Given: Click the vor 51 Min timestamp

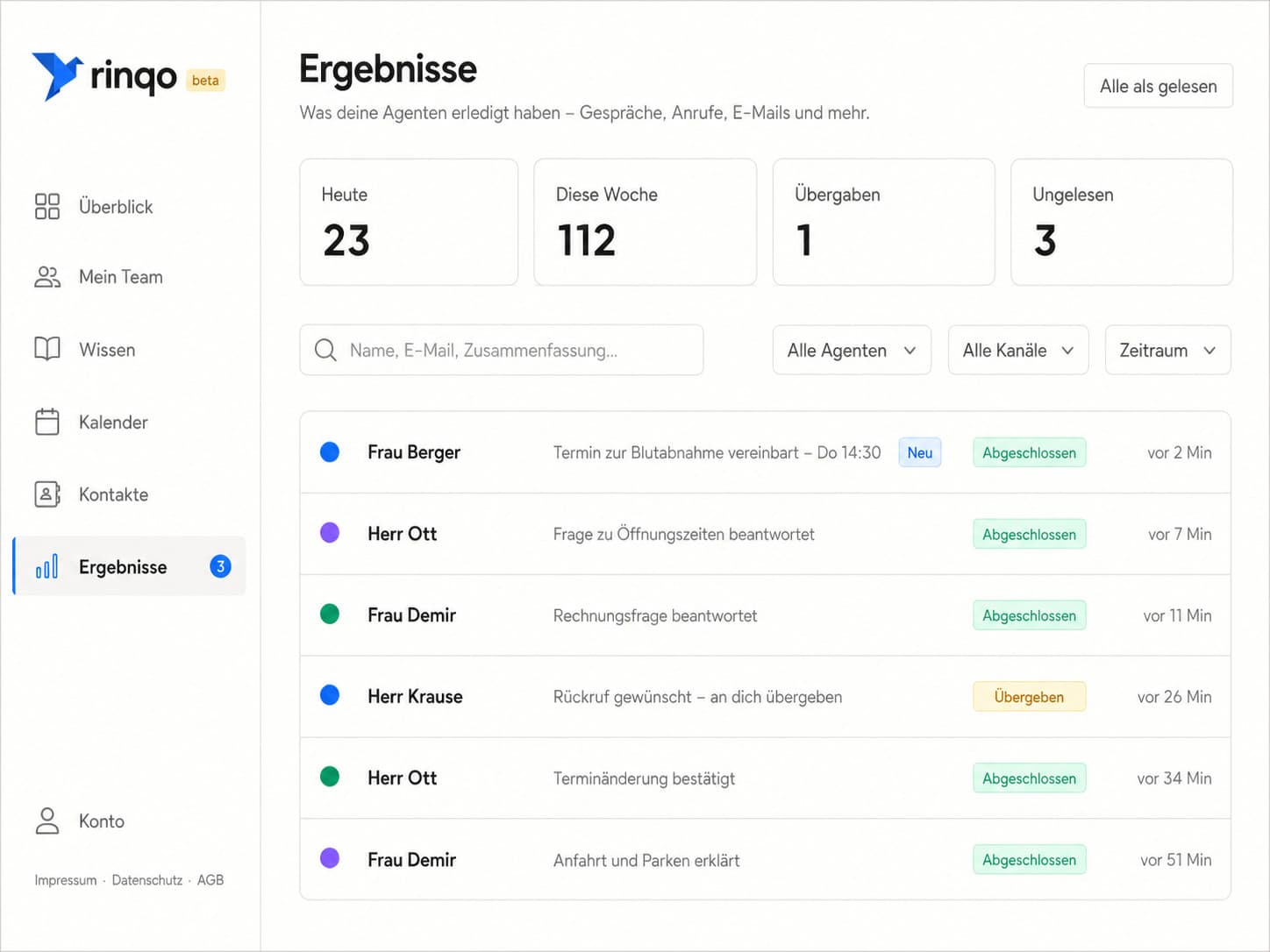Looking at the screenshot, I should coord(1176,860).
